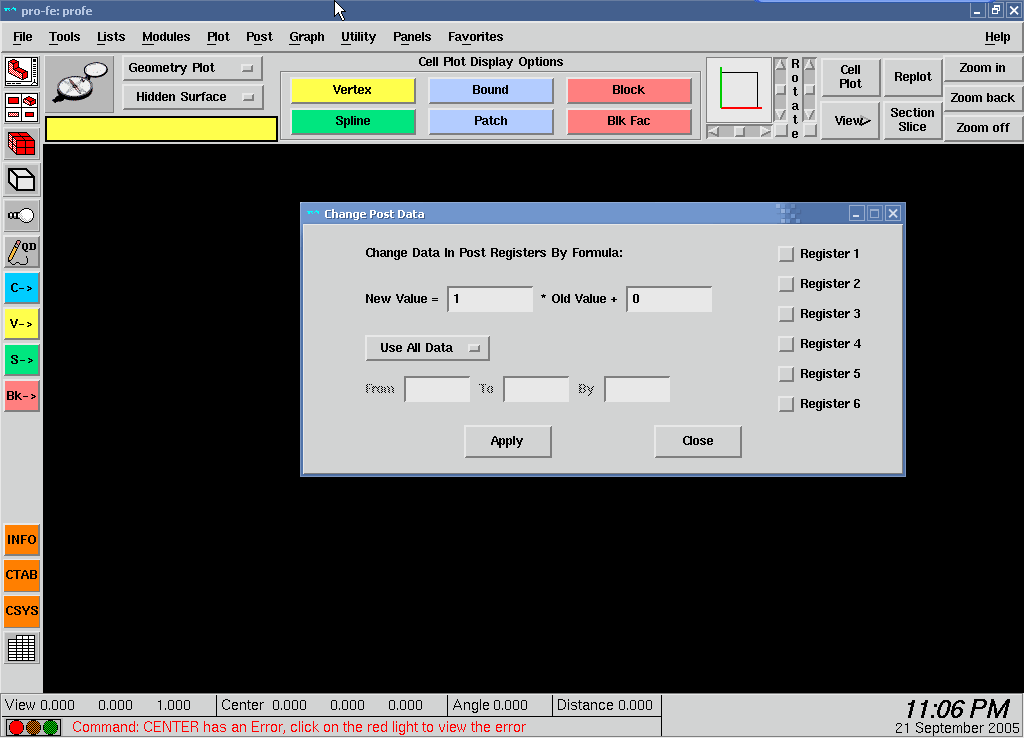Screen dimensions: 1024x738
Task: Open the Graph menu
Action: pos(307,37)
